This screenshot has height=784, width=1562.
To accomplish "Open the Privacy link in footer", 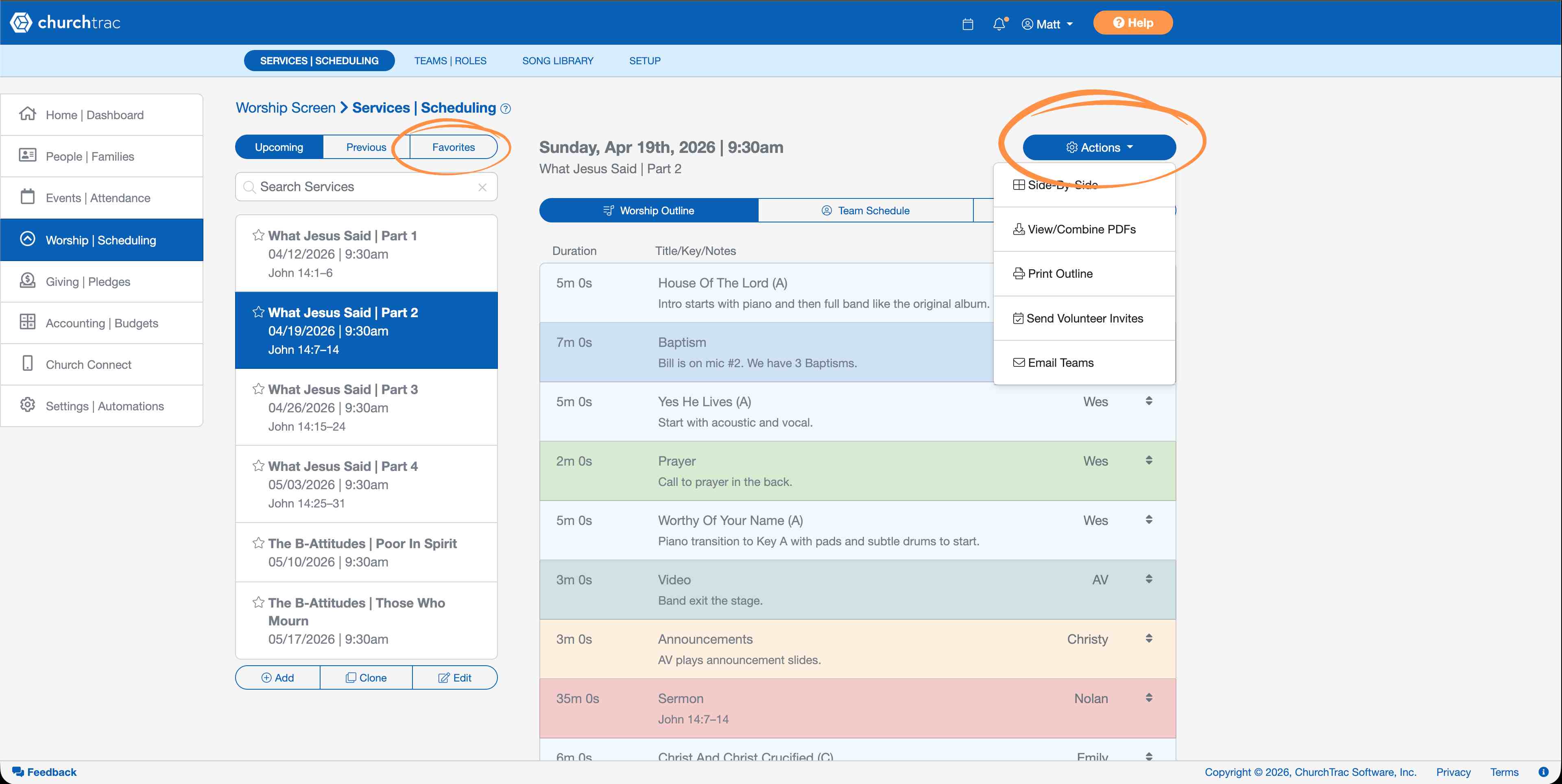I will (1453, 772).
